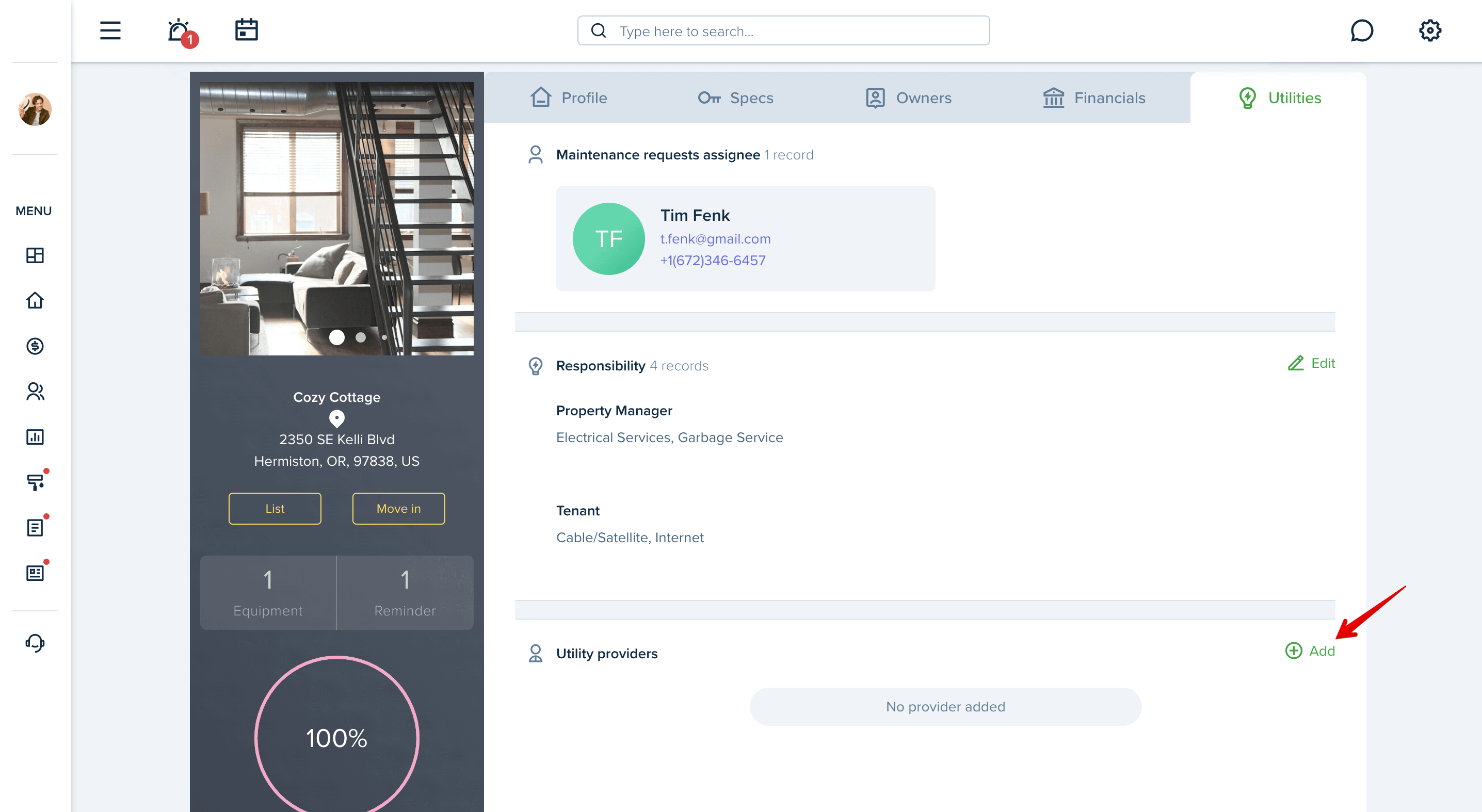1482x812 pixels.
Task: Open the hamburger menu
Action: click(x=110, y=30)
